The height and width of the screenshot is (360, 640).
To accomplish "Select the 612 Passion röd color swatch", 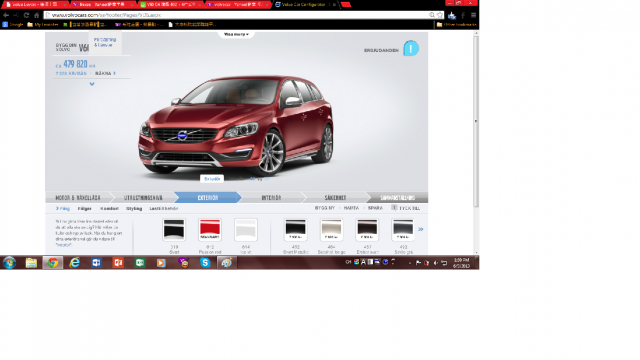I will click(x=210, y=230).
